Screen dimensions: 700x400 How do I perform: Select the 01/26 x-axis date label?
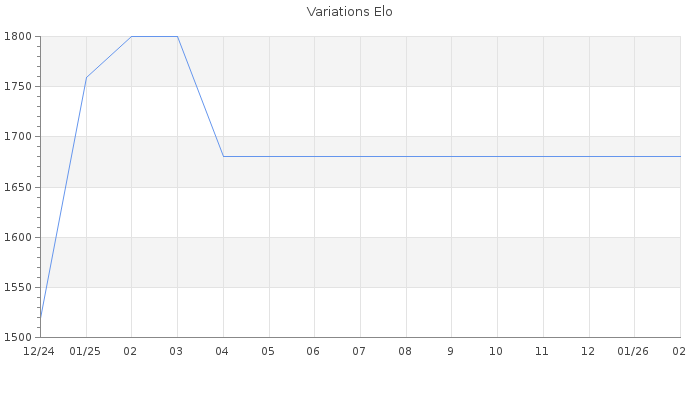634,351
